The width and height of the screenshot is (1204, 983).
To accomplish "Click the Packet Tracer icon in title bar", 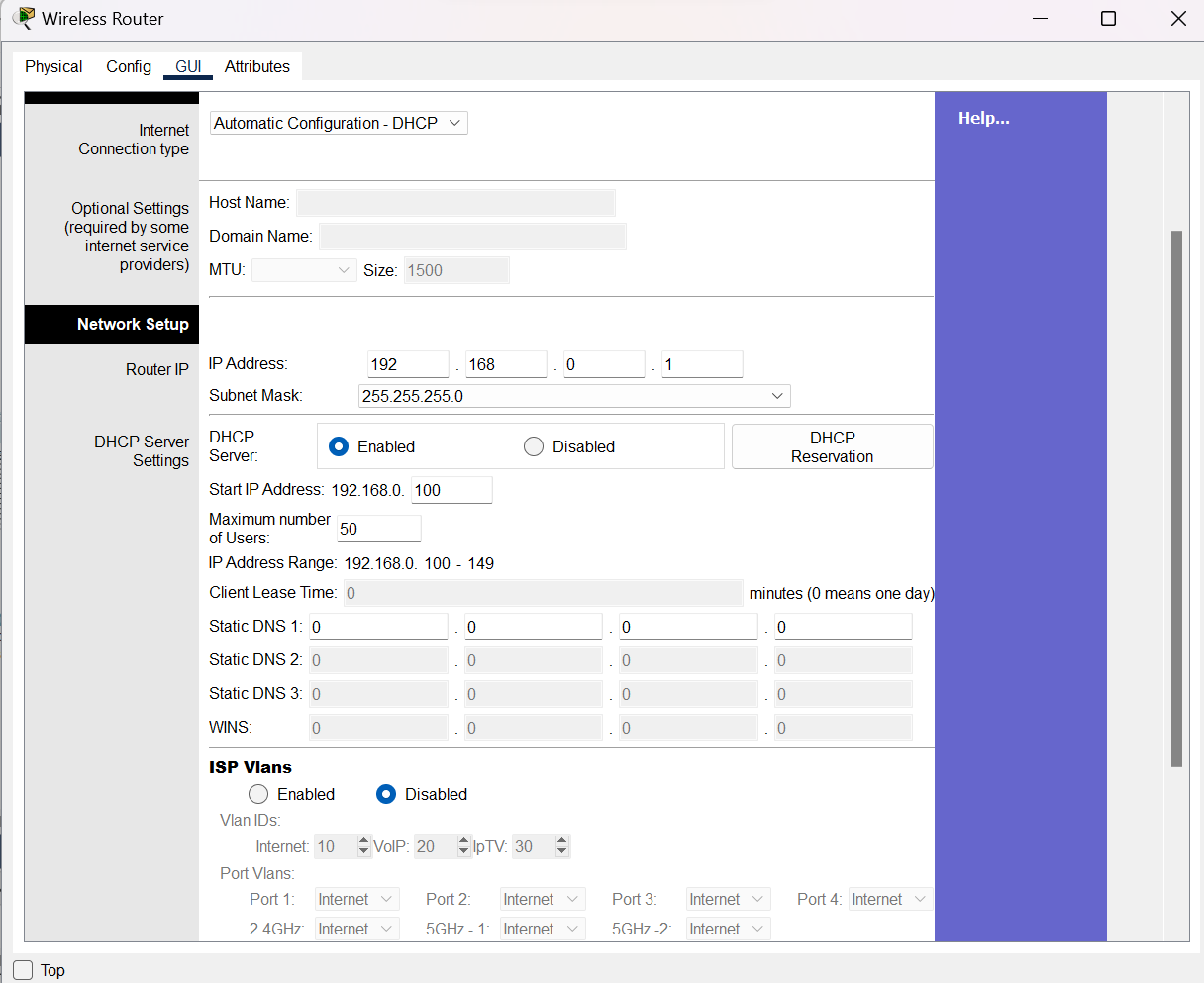I will (x=23, y=18).
